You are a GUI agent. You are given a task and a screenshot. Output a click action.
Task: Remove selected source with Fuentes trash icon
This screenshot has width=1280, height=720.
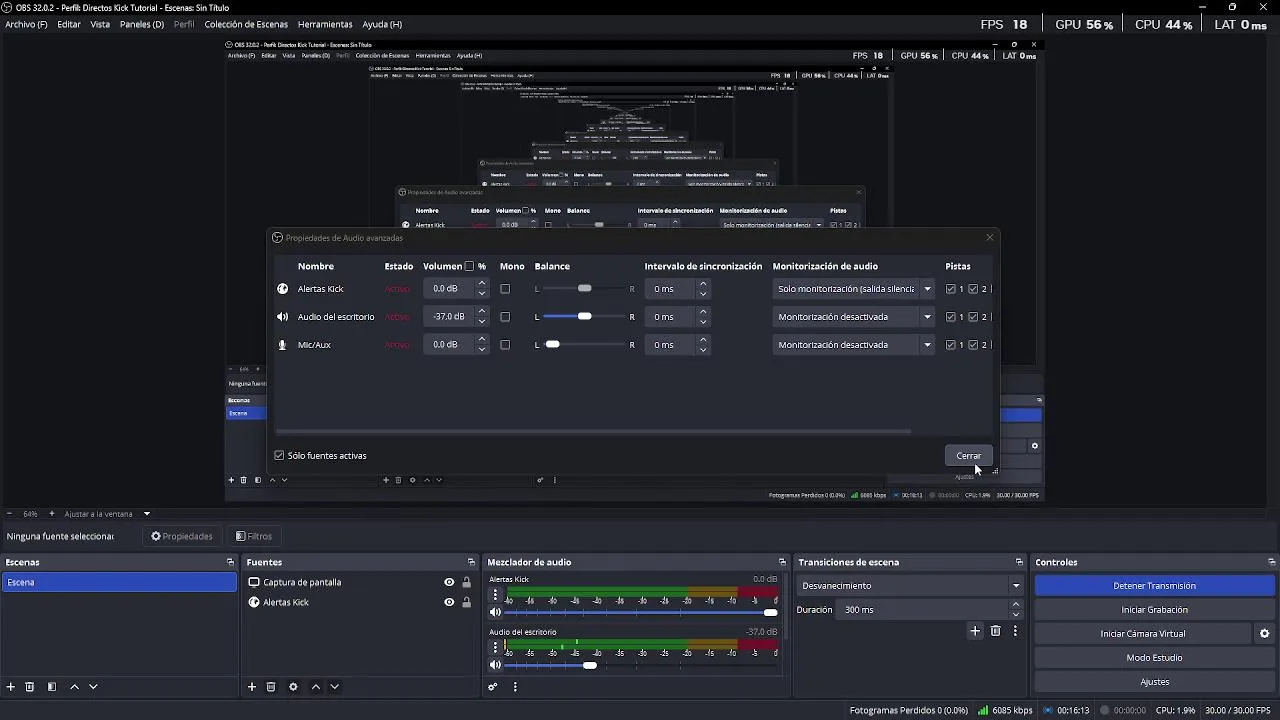pyautogui.click(x=271, y=687)
